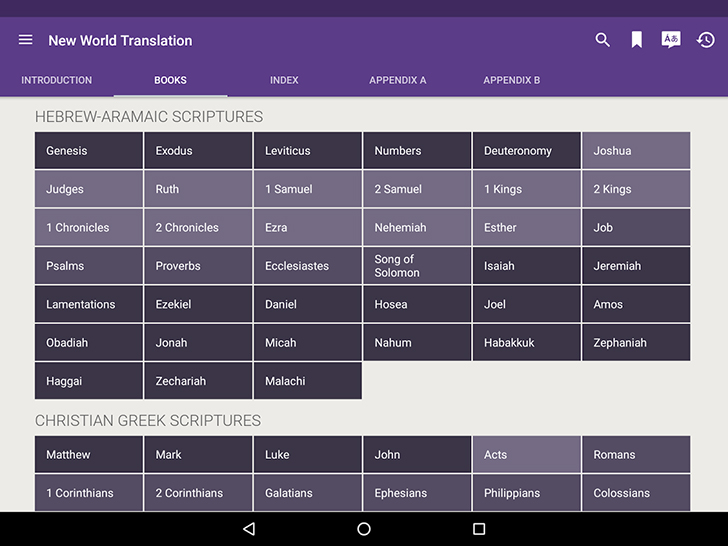Tap the Android recent apps button
The height and width of the screenshot is (546, 728).
(x=479, y=529)
